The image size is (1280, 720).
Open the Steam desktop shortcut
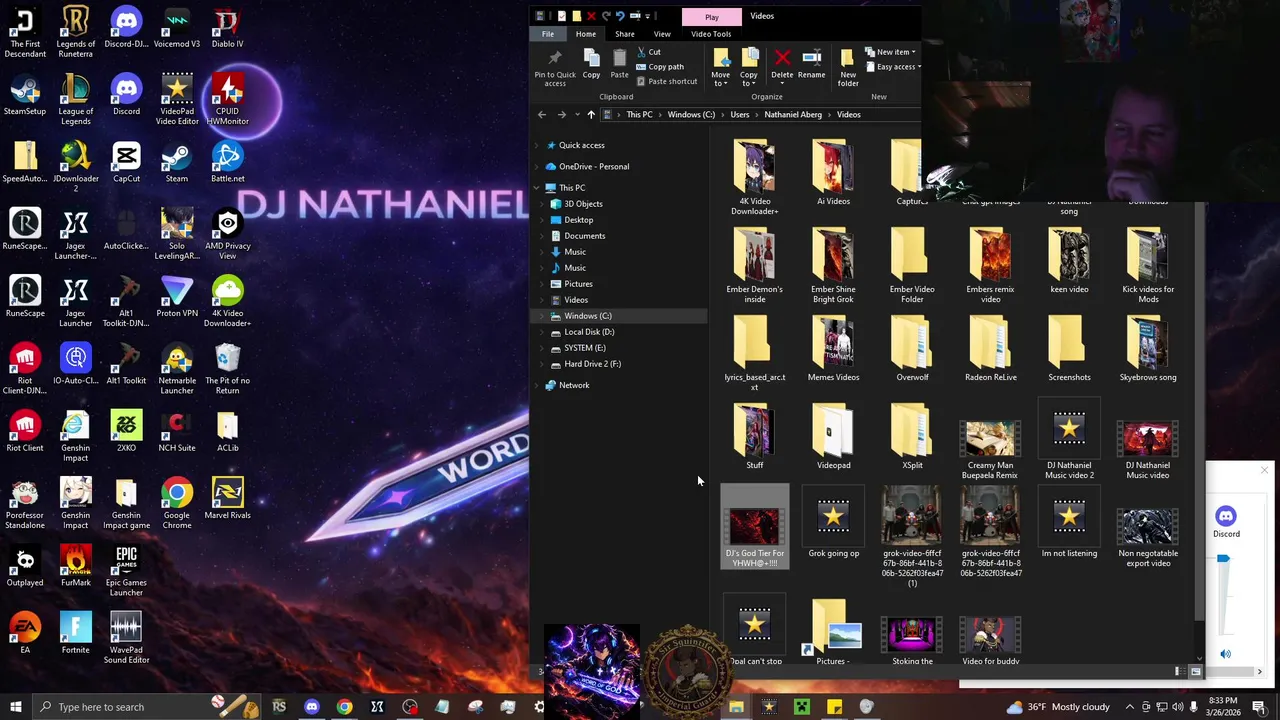click(x=177, y=164)
